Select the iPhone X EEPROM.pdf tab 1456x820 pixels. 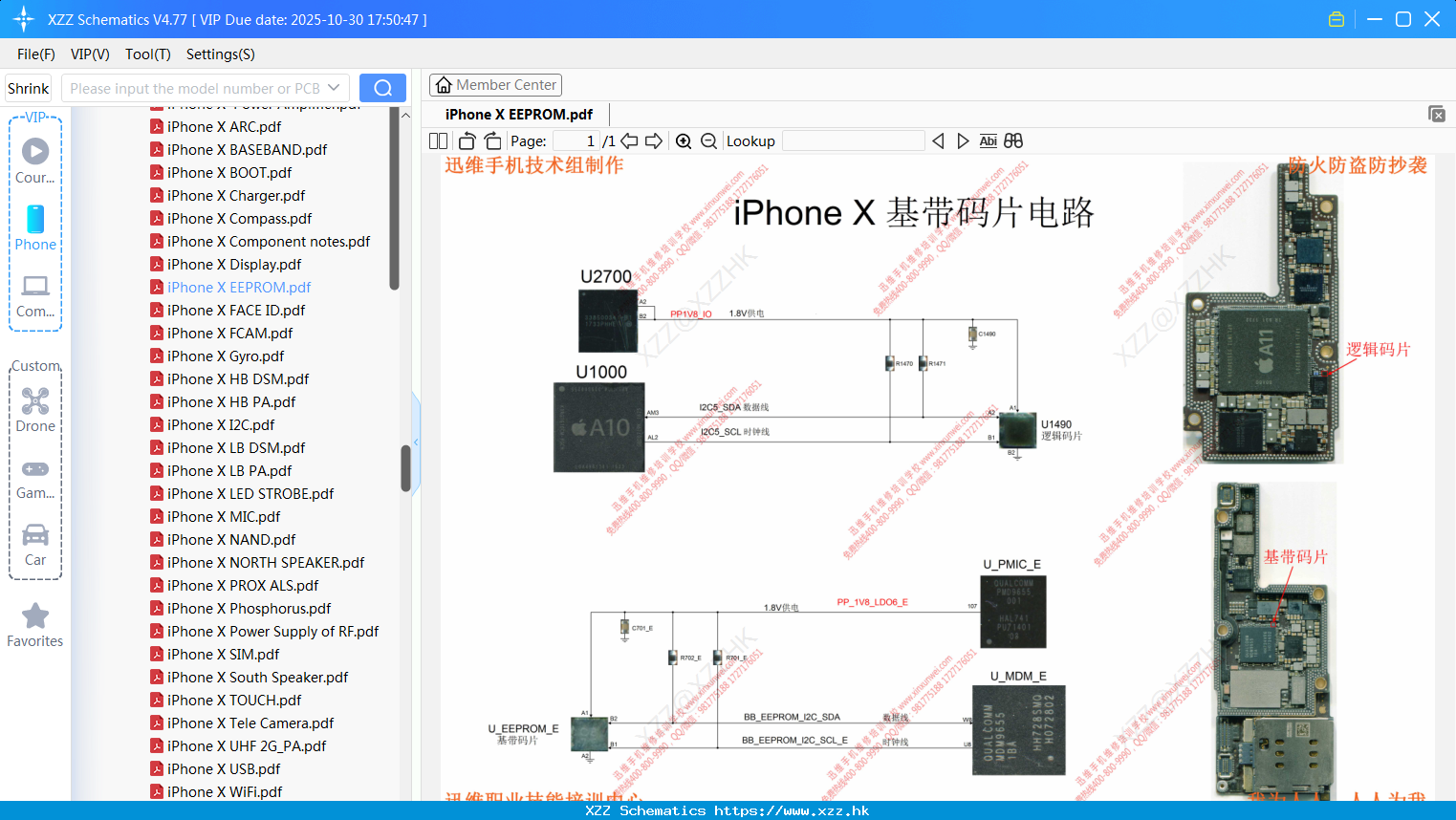click(x=519, y=114)
